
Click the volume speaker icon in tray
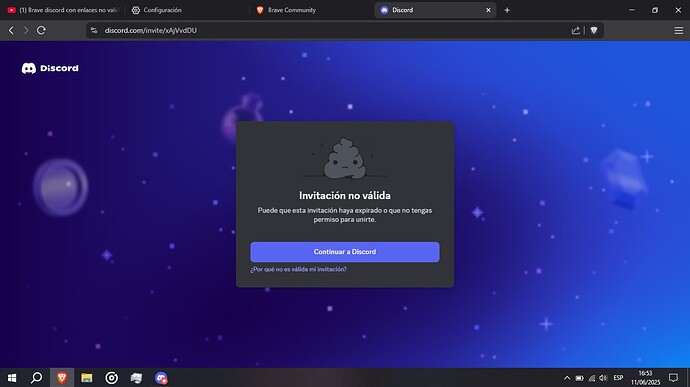pos(603,378)
